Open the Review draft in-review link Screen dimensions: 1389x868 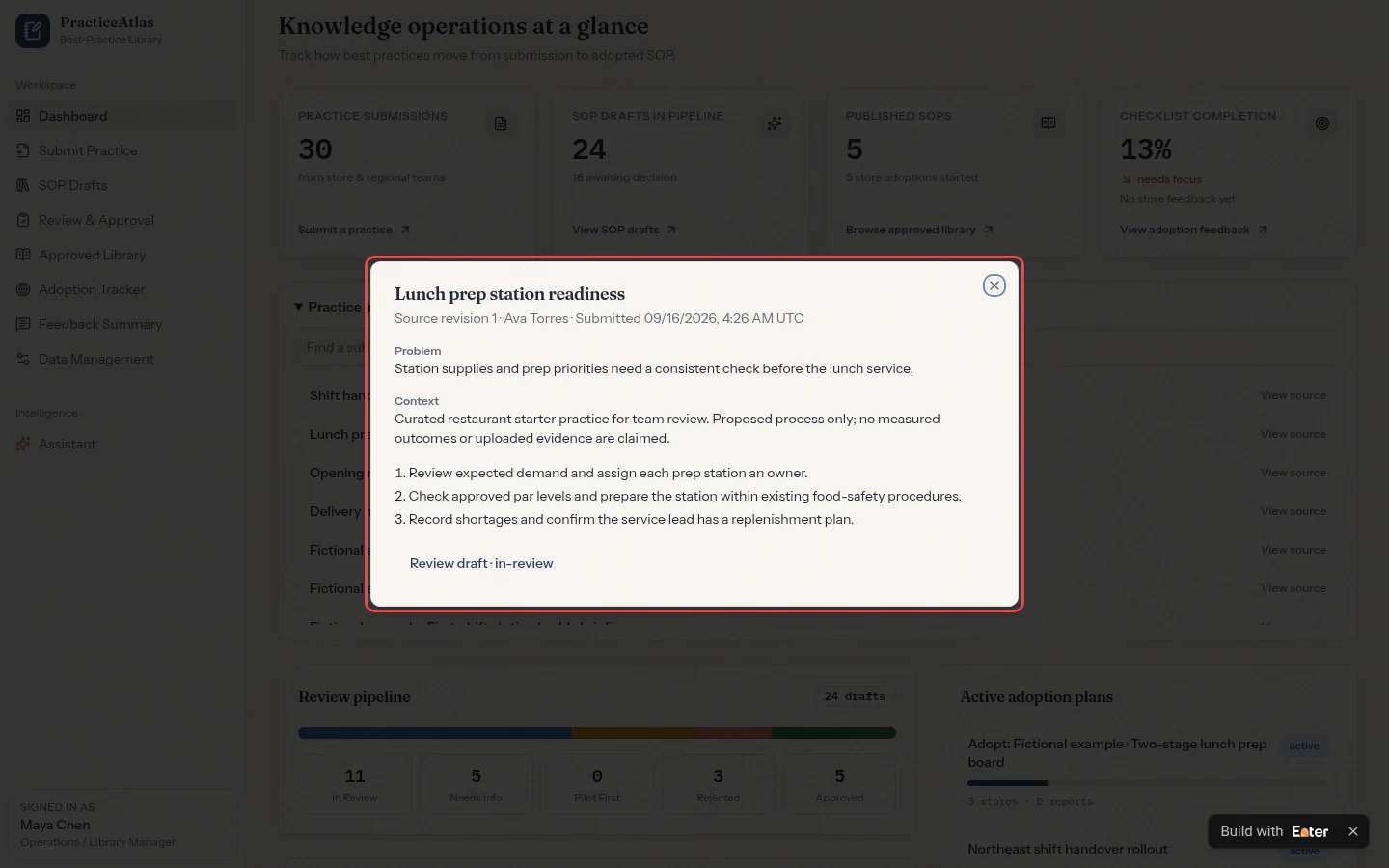[481, 563]
